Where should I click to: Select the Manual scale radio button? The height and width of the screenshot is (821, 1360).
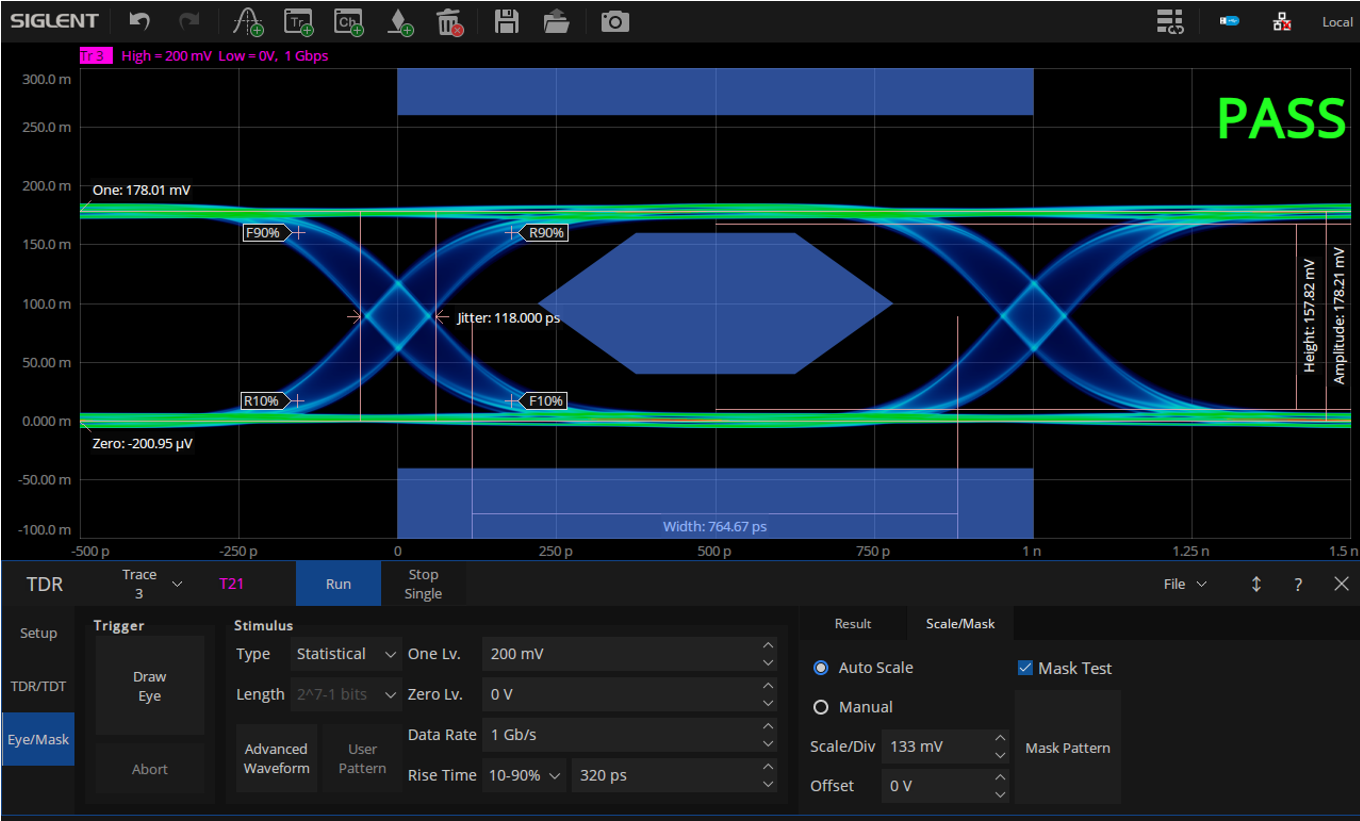(x=821, y=707)
